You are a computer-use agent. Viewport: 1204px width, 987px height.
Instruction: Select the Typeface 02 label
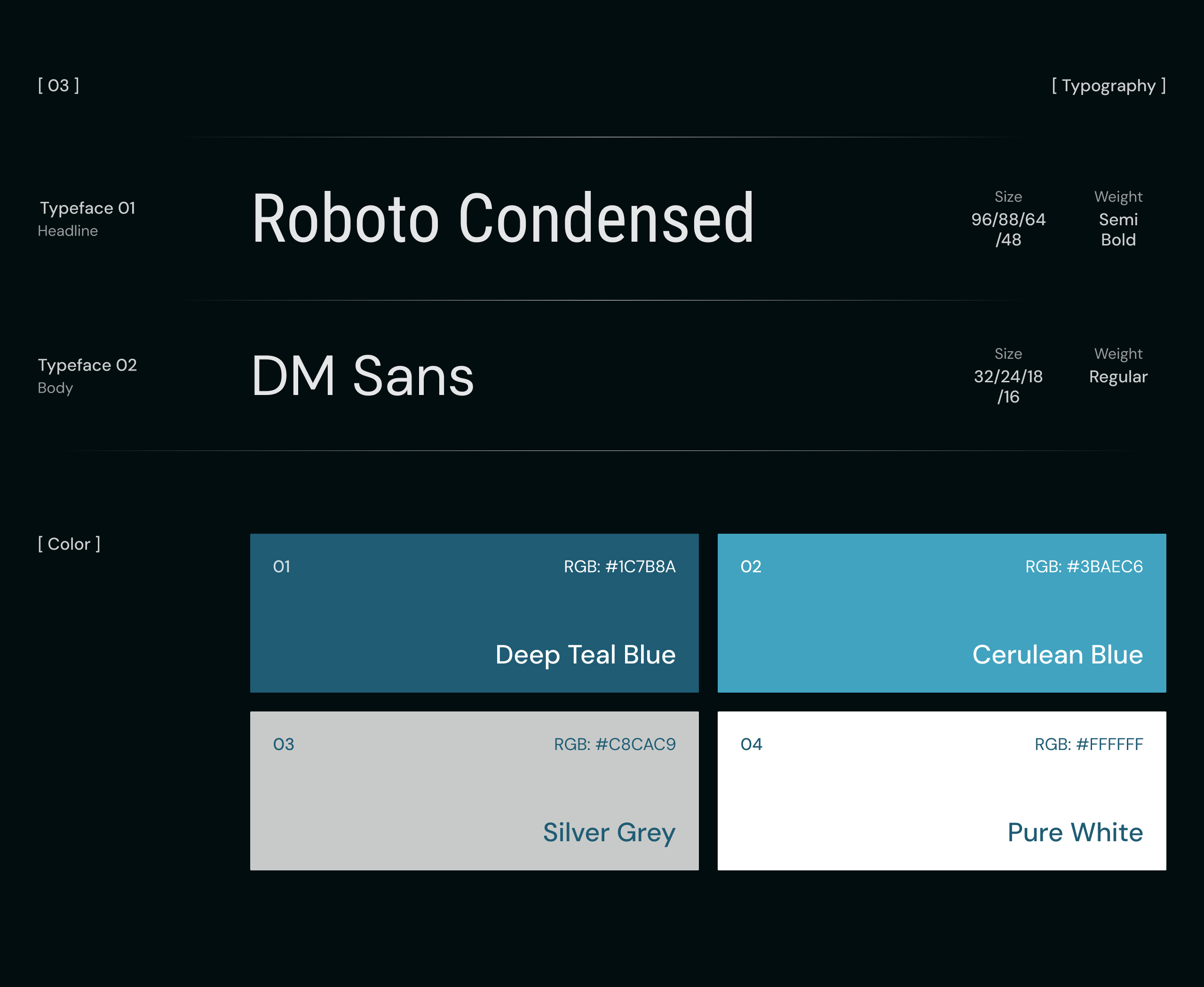click(x=87, y=365)
